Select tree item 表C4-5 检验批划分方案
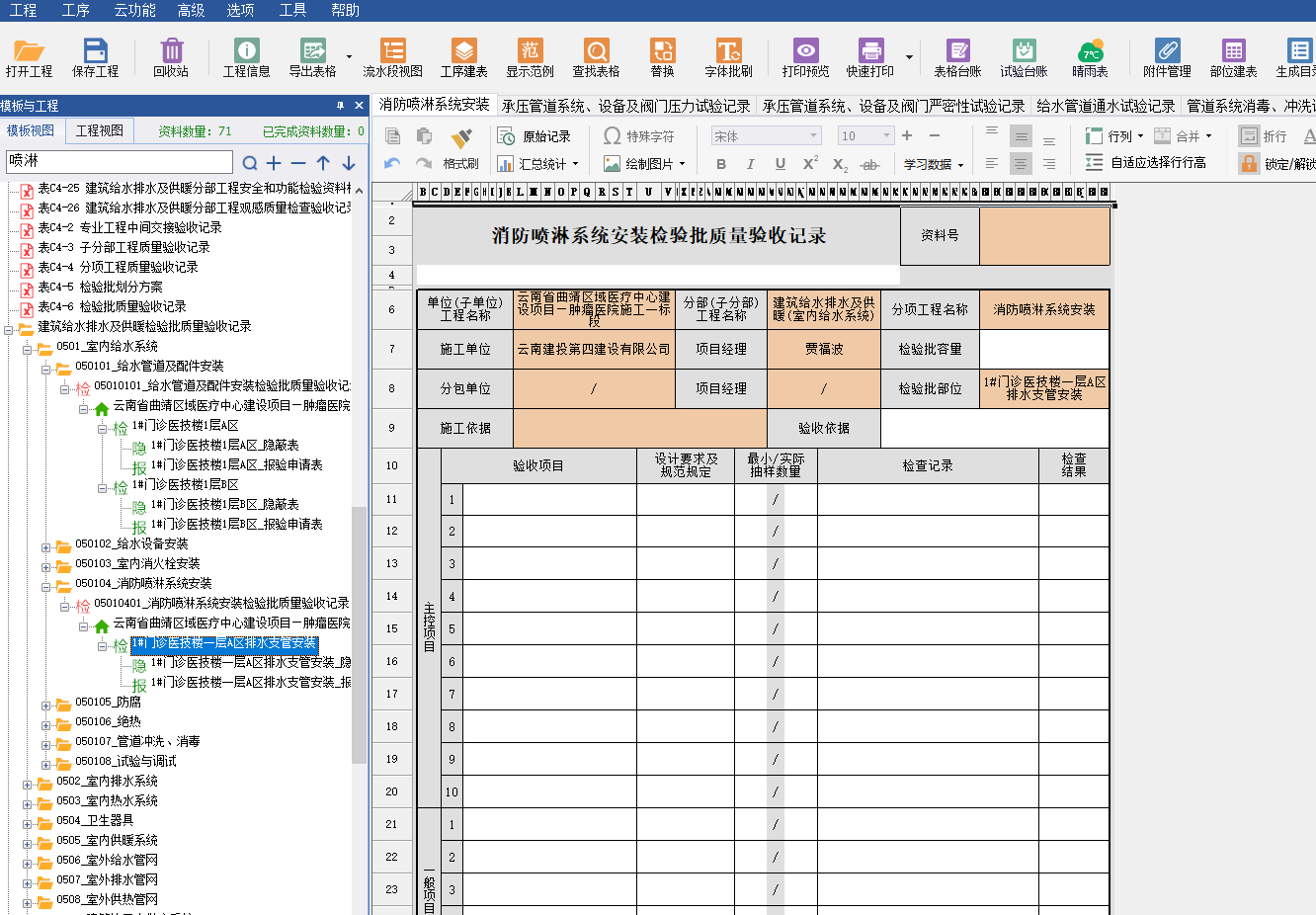1316x915 pixels. [x=100, y=287]
